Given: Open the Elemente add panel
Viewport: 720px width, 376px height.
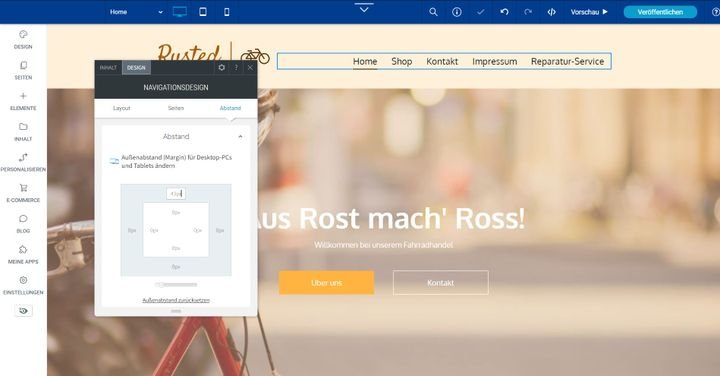Looking at the screenshot, I should tap(23, 101).
